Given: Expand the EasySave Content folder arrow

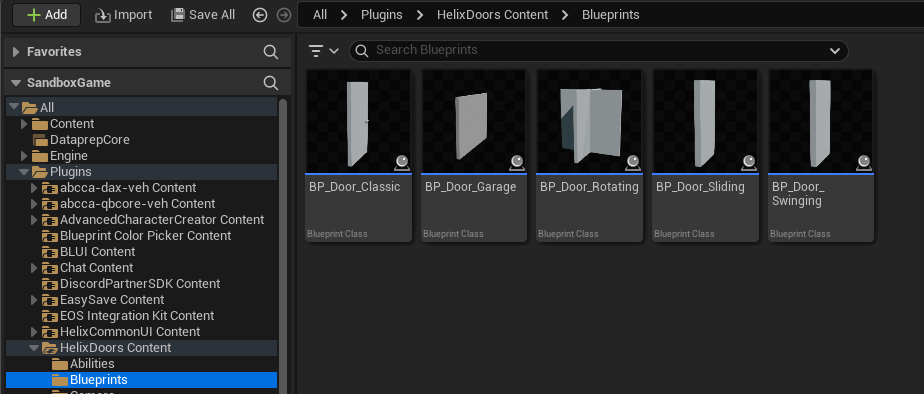Looking at the screenshot, I should 34,300.
